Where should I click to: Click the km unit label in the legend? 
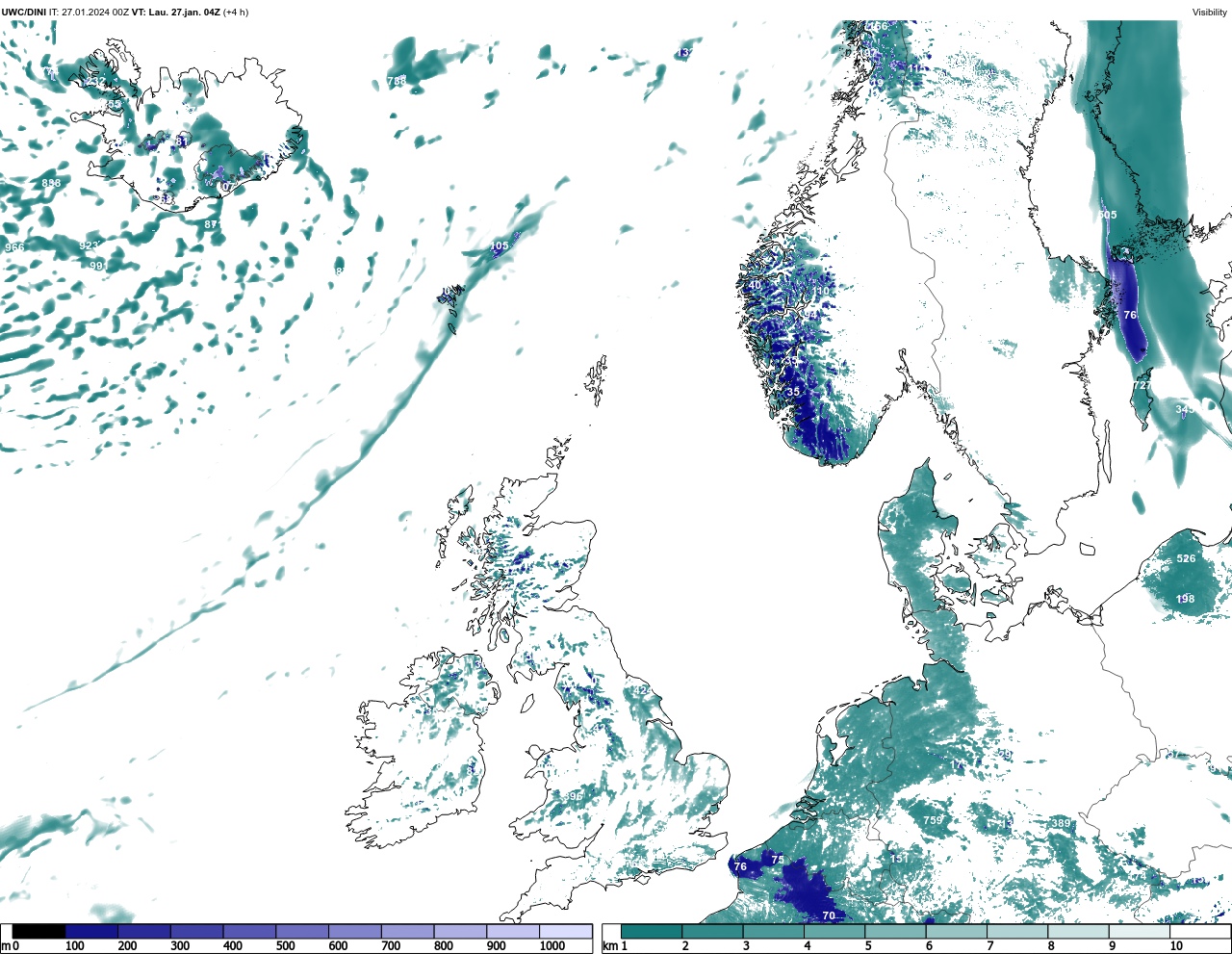tap(610, 947)
